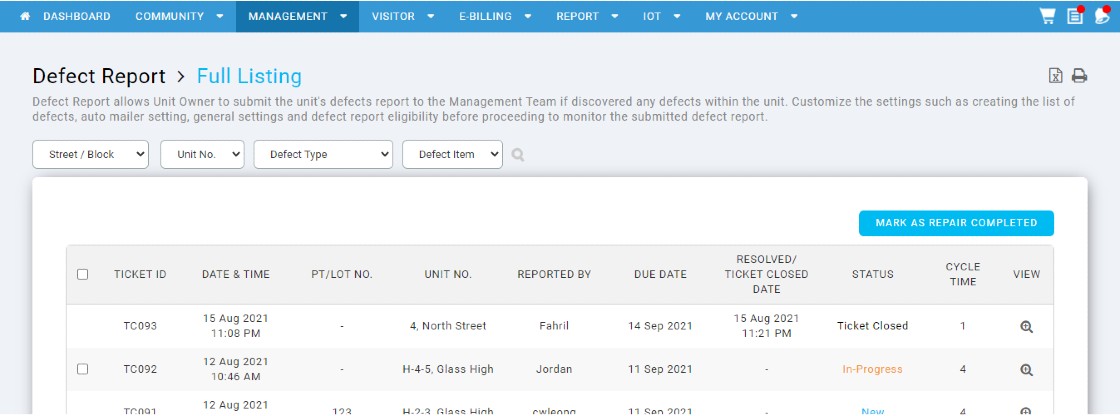
Task: Open the document notifications icon
Action: coord(1075,16)
